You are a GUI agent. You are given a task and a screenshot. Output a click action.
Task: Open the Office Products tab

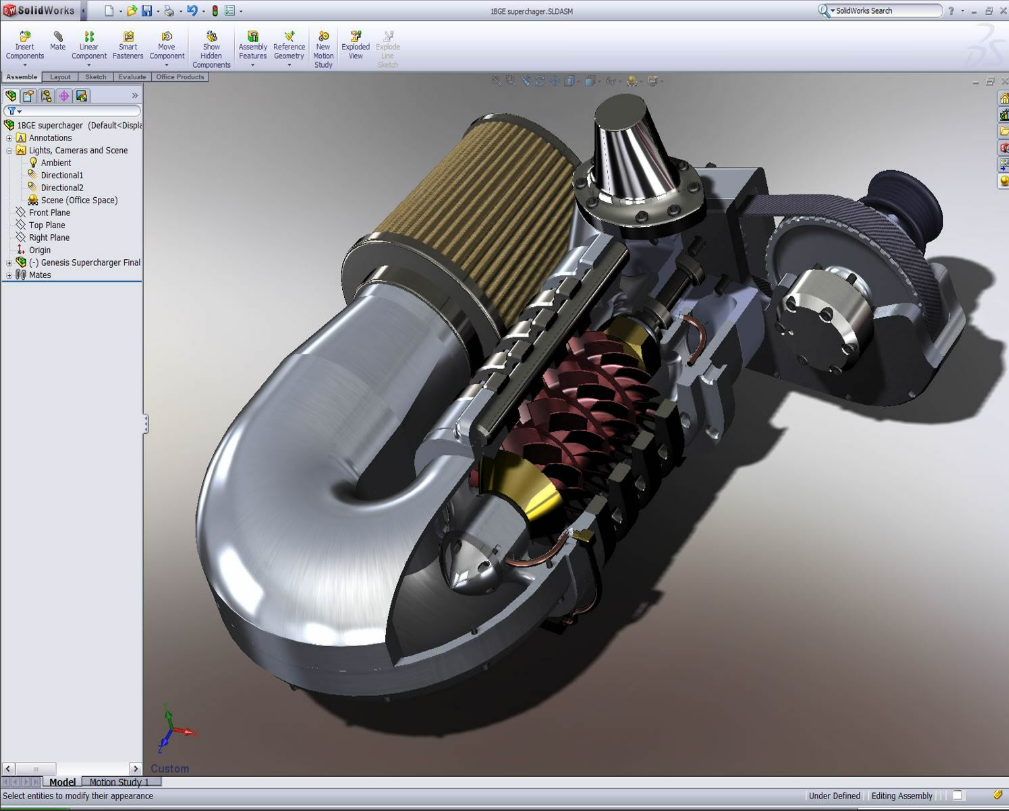[180, 77]
